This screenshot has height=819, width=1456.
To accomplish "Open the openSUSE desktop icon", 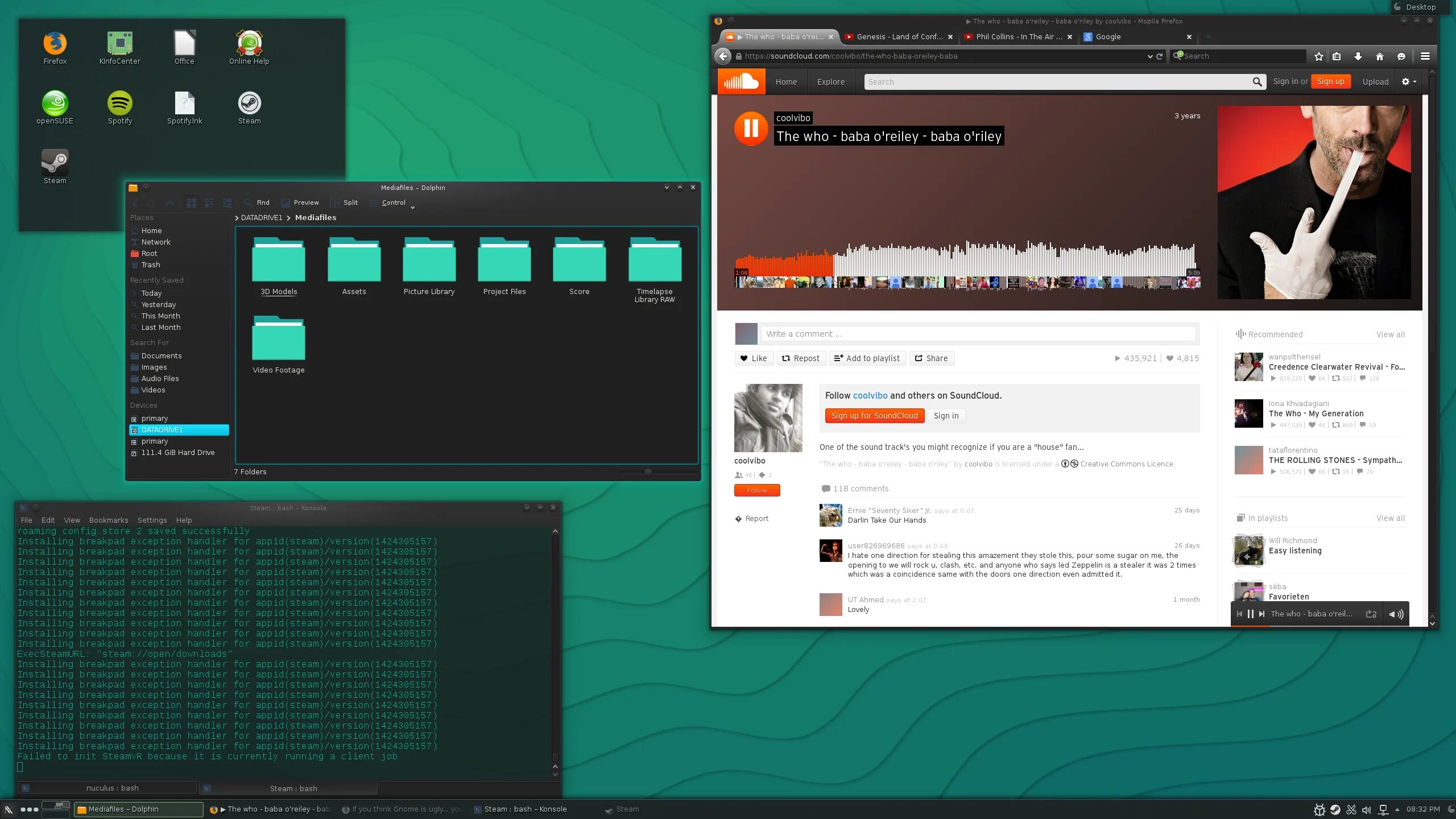I will coord(55,107).
